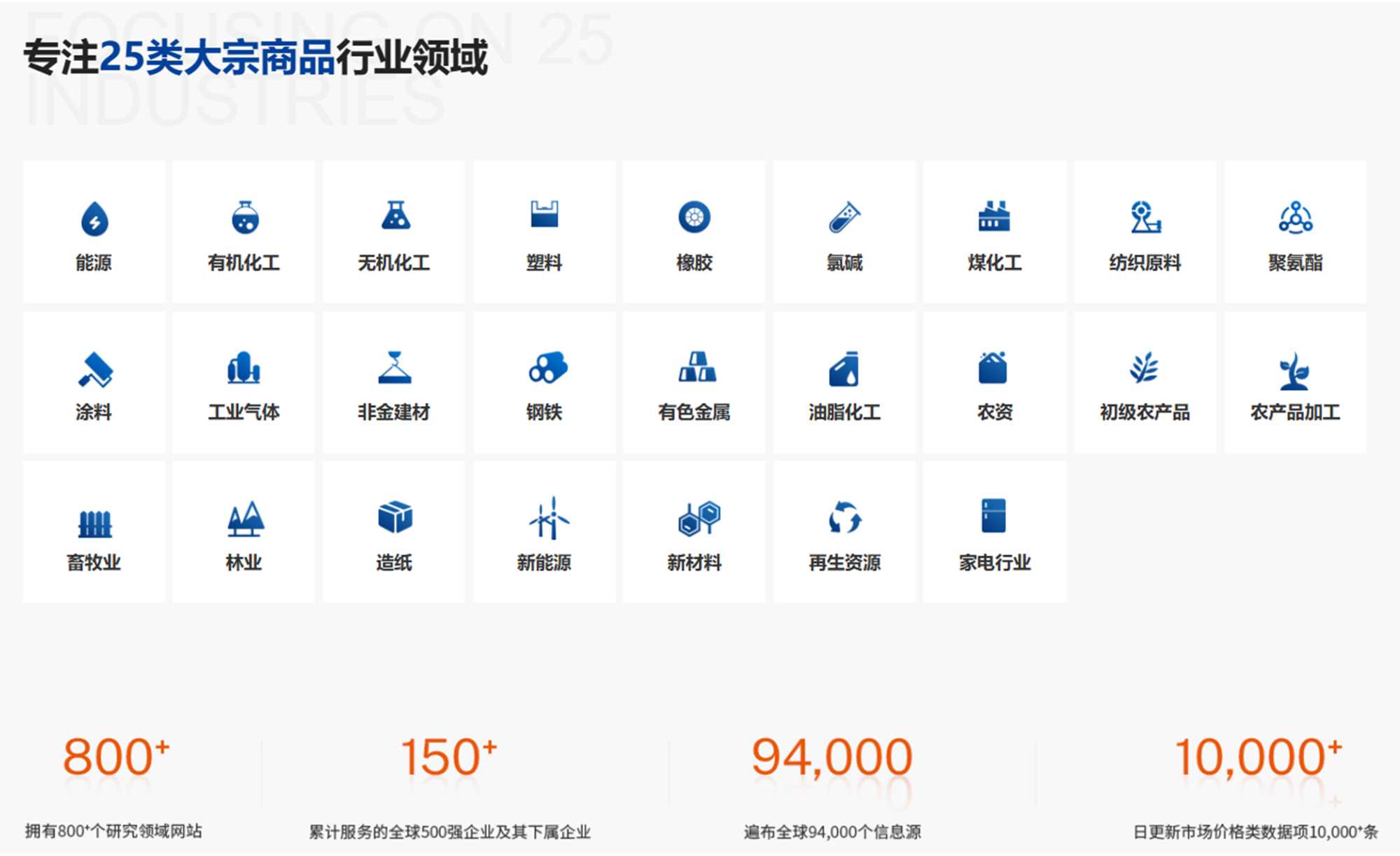Open the 橡胶 rubber tire icon
This screenshot has height=856, width=1400.
(x=694, y=217)
